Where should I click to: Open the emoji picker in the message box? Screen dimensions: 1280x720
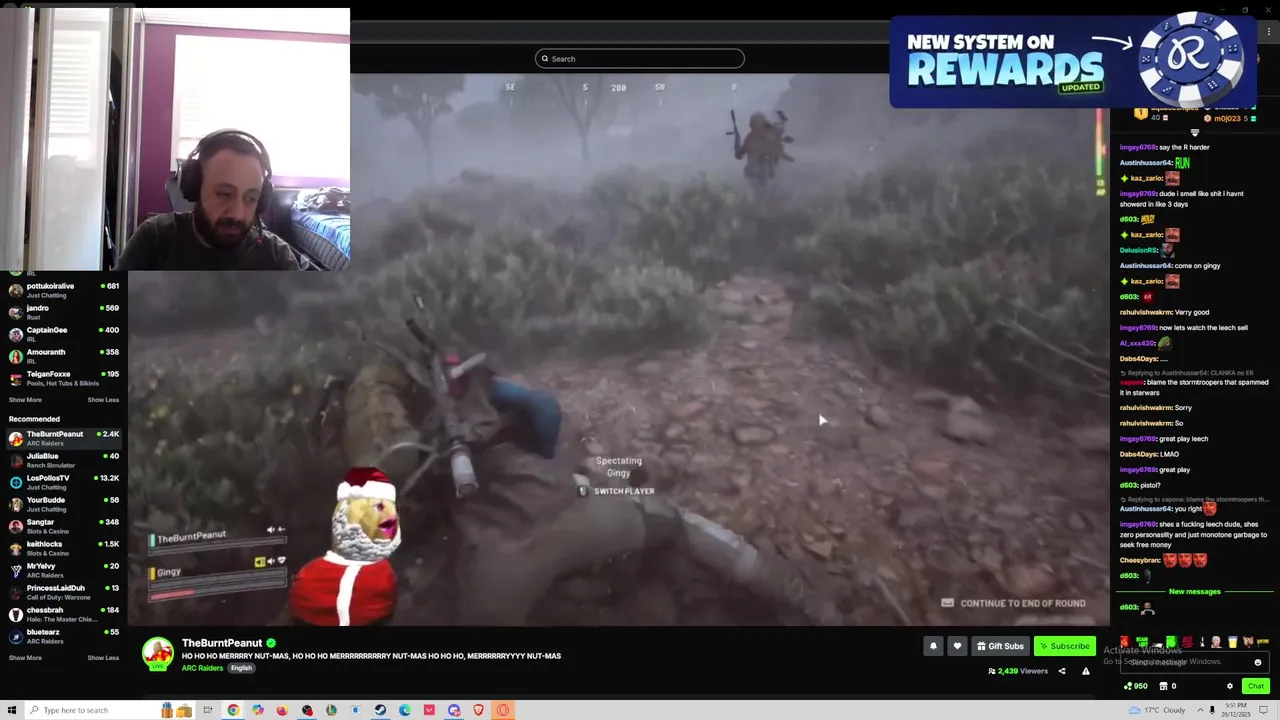point(1258,662)
